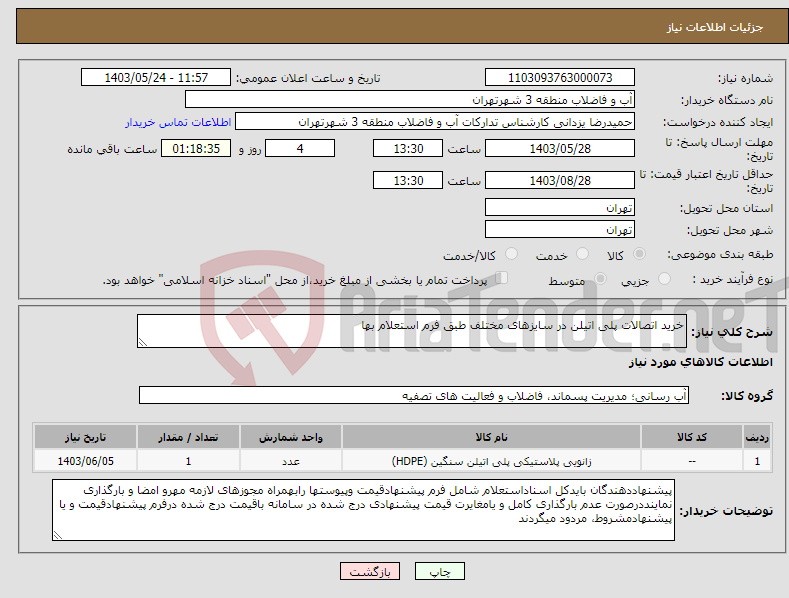Click the need date cell 1403/06/05
Viewport: 789px width, 598px height.
pyautogui.click(x=85, y=461)
